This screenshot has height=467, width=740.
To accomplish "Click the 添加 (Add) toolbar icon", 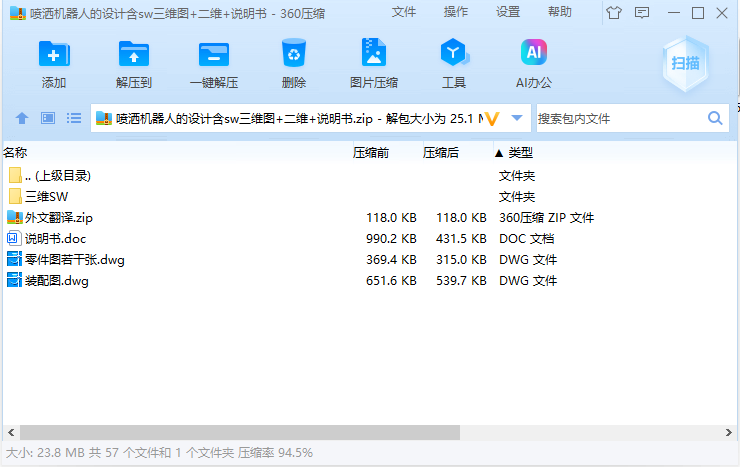I will [x=54, y=54].
